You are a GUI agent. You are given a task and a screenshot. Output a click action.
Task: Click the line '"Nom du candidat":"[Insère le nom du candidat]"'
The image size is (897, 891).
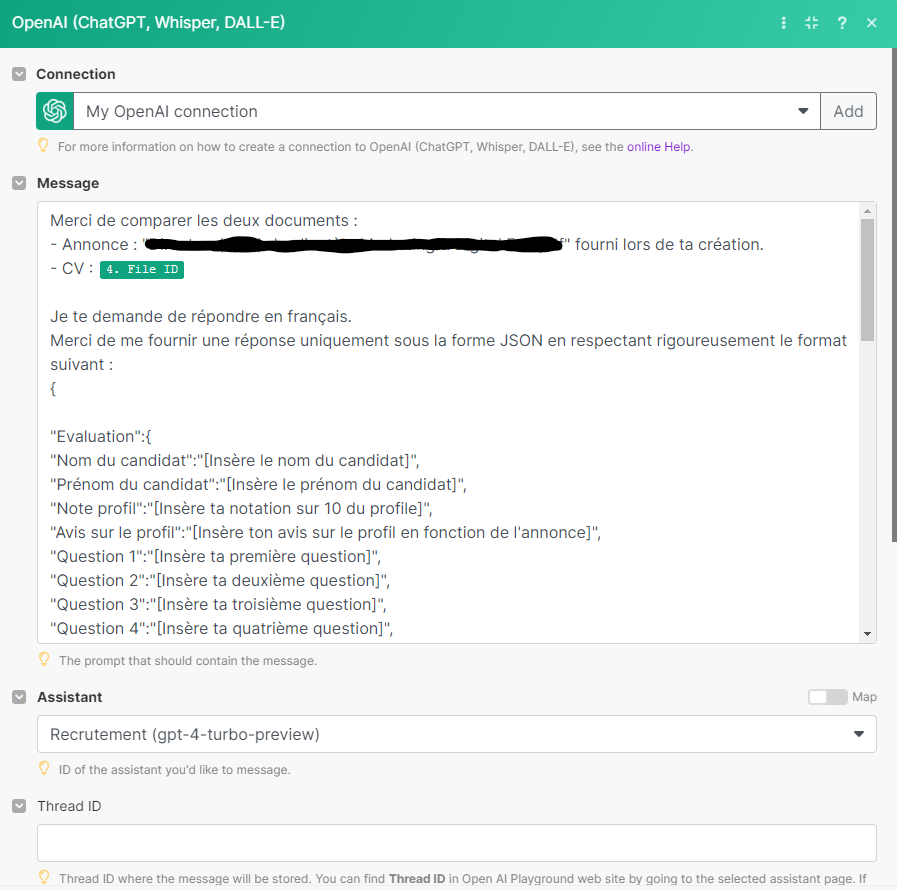coord(235,460)
